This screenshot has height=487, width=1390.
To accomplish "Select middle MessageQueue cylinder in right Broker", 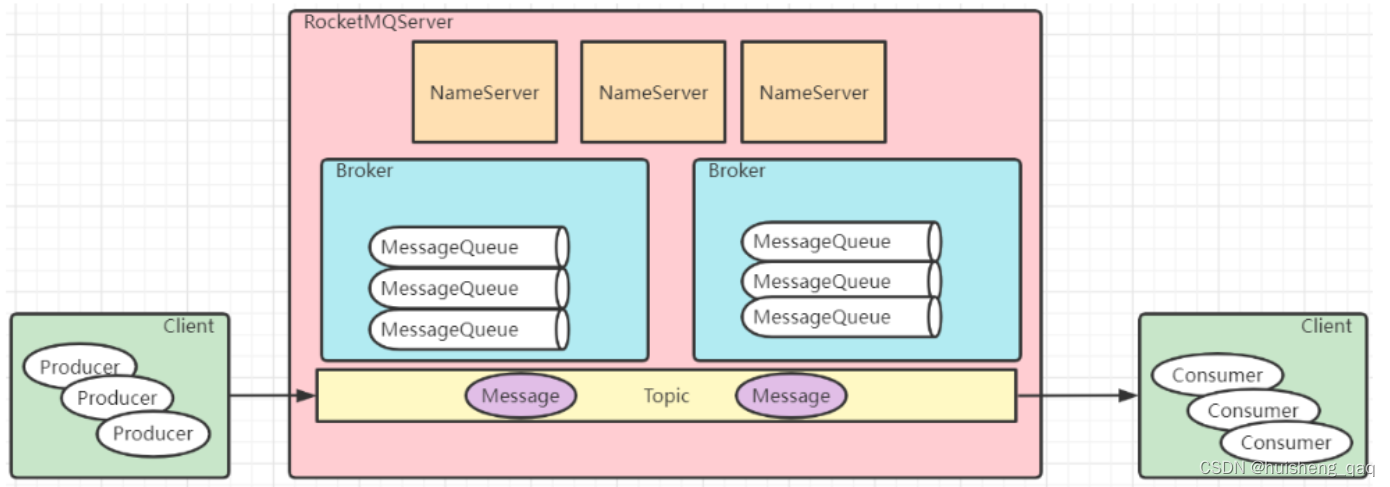I will [x=841, y=281].
